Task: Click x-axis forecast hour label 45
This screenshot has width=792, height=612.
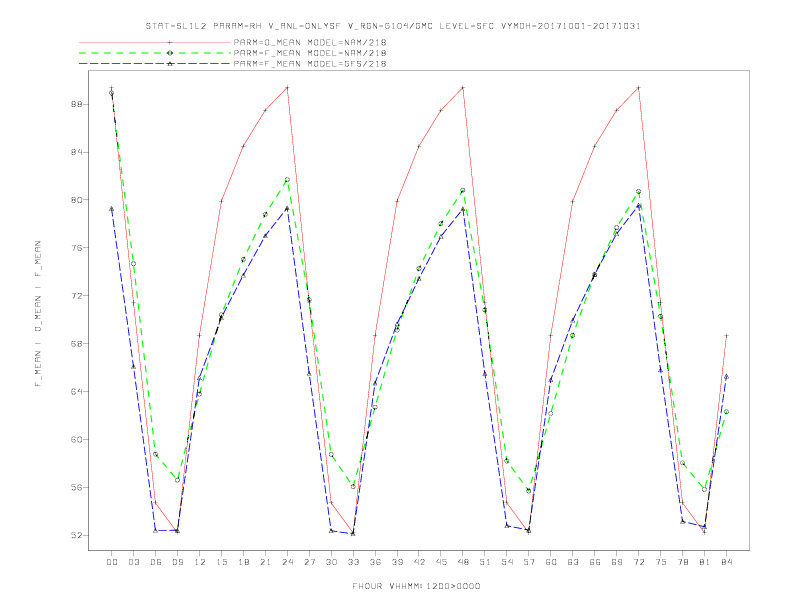Action: 441,562
